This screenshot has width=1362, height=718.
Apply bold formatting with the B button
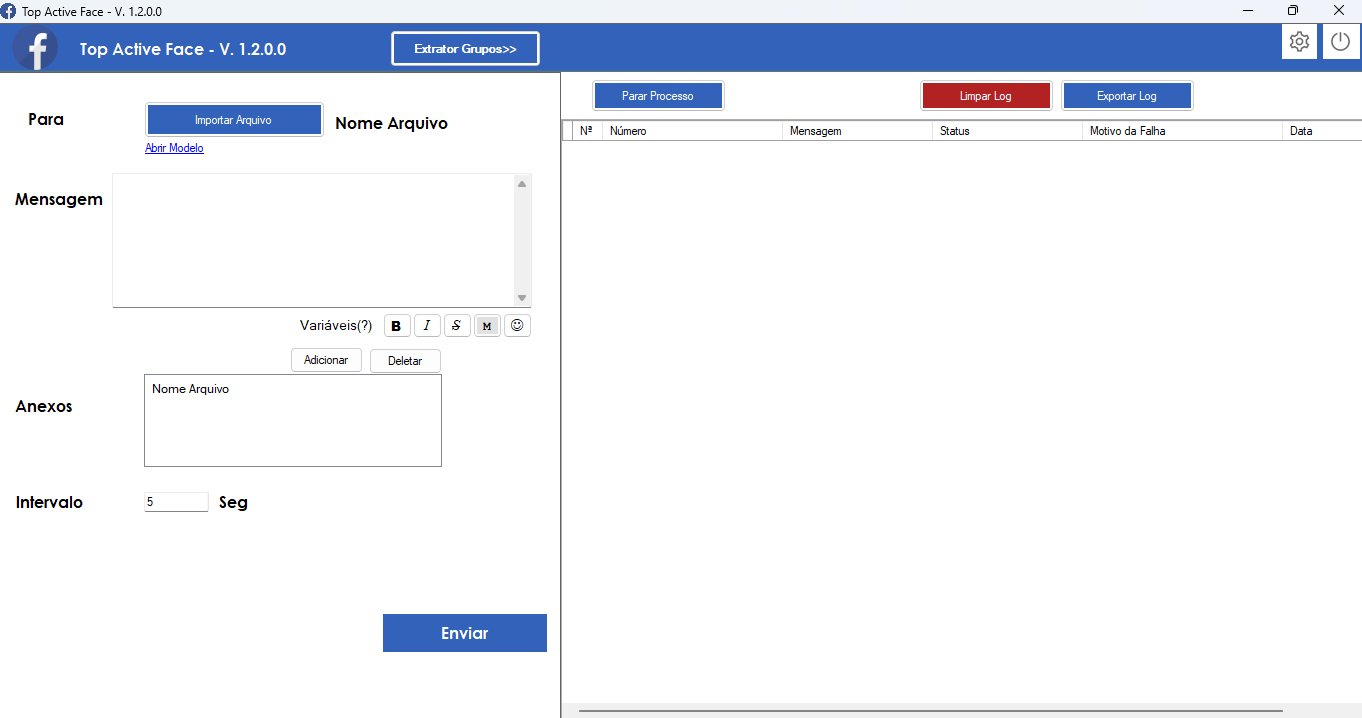pos(397,326)
